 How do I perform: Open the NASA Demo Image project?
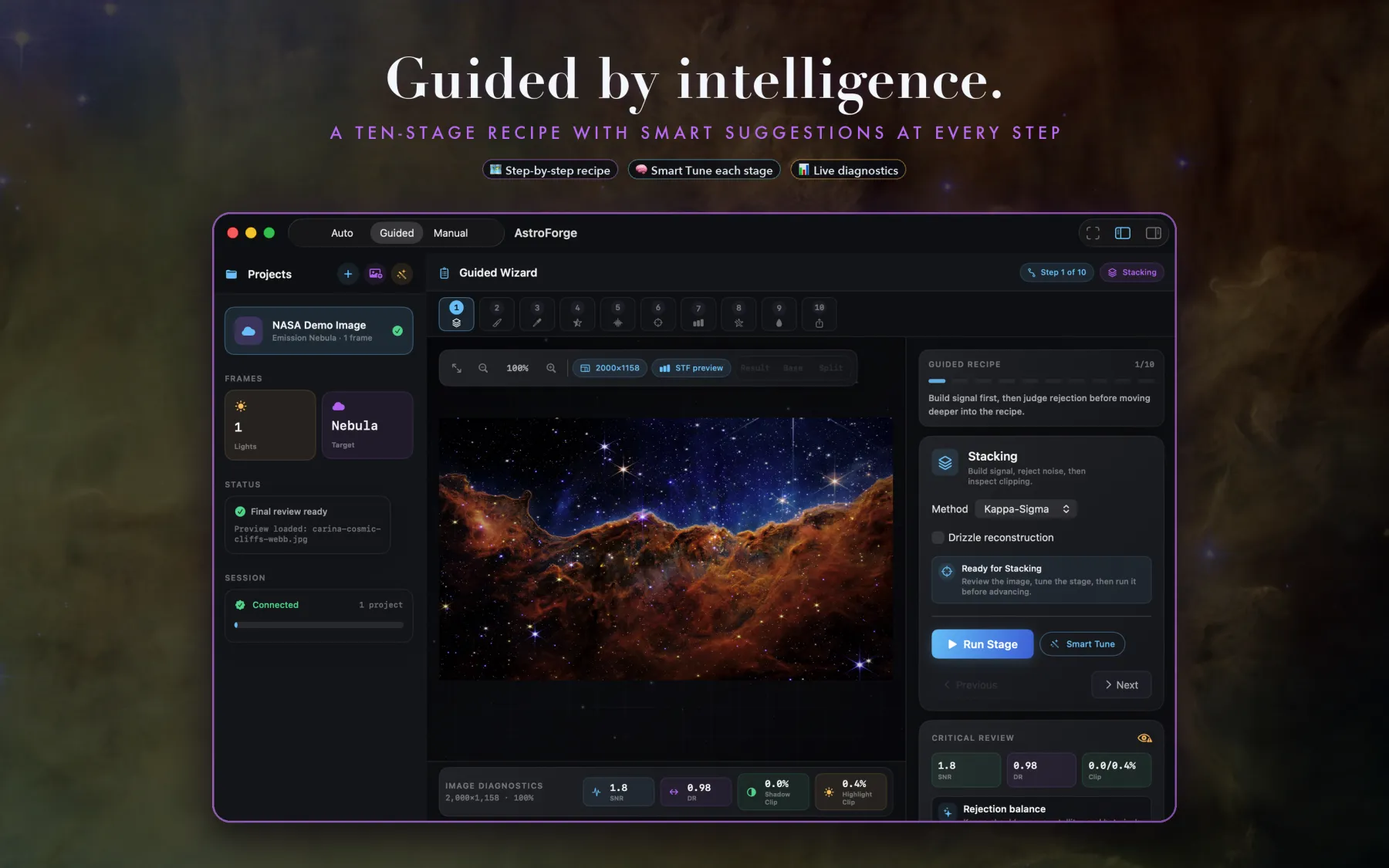[319, 331]
